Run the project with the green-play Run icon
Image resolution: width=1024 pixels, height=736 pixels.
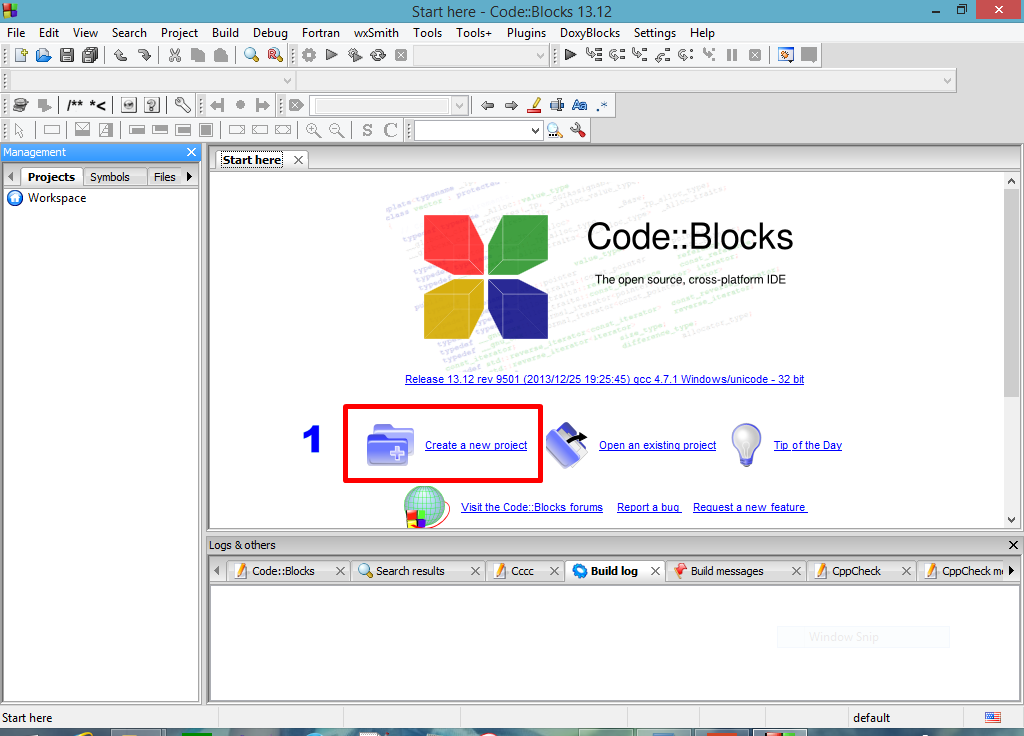click(x=332, y=55)
